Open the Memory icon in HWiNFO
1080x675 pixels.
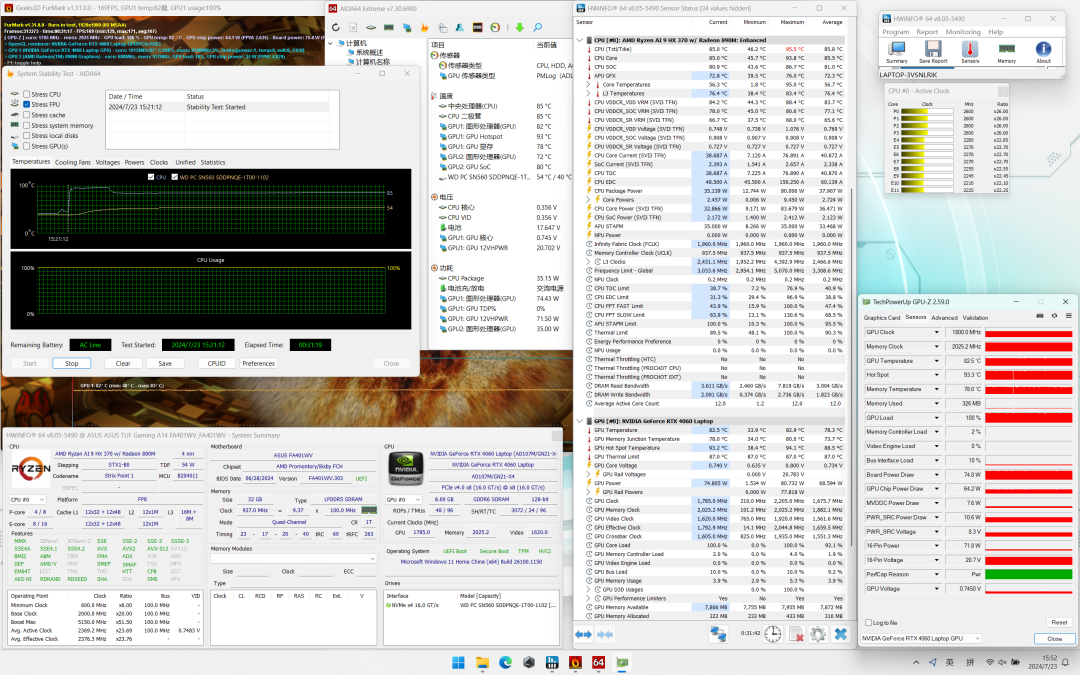pyautogui.click(x=1006, y=50)
